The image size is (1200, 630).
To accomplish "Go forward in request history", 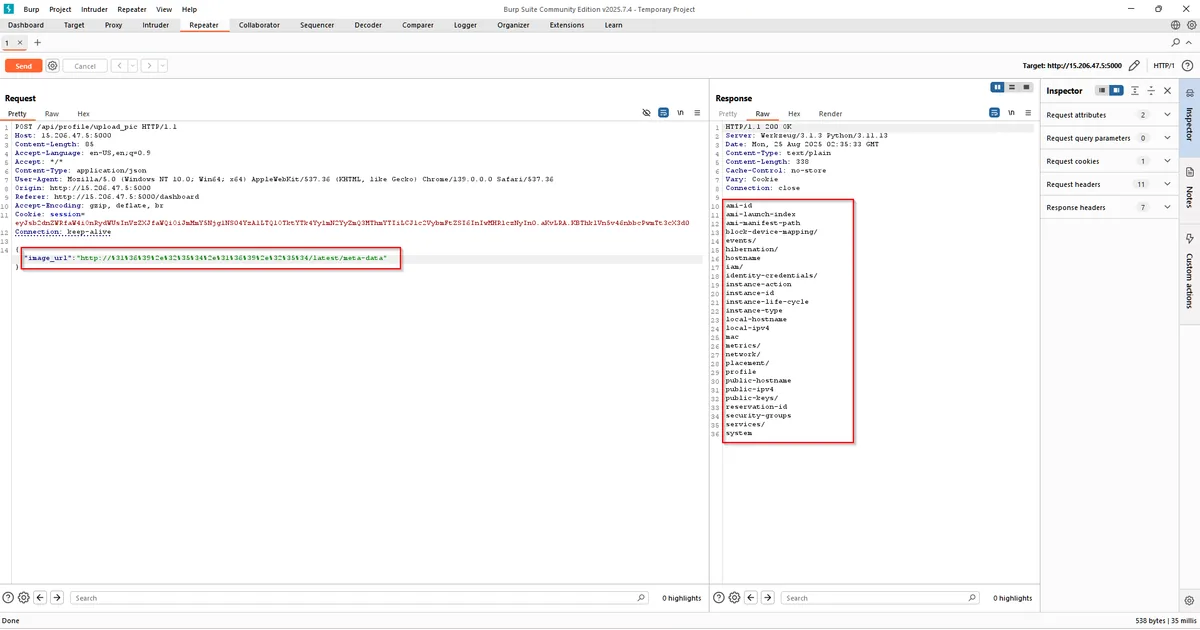I will [149, 66].
